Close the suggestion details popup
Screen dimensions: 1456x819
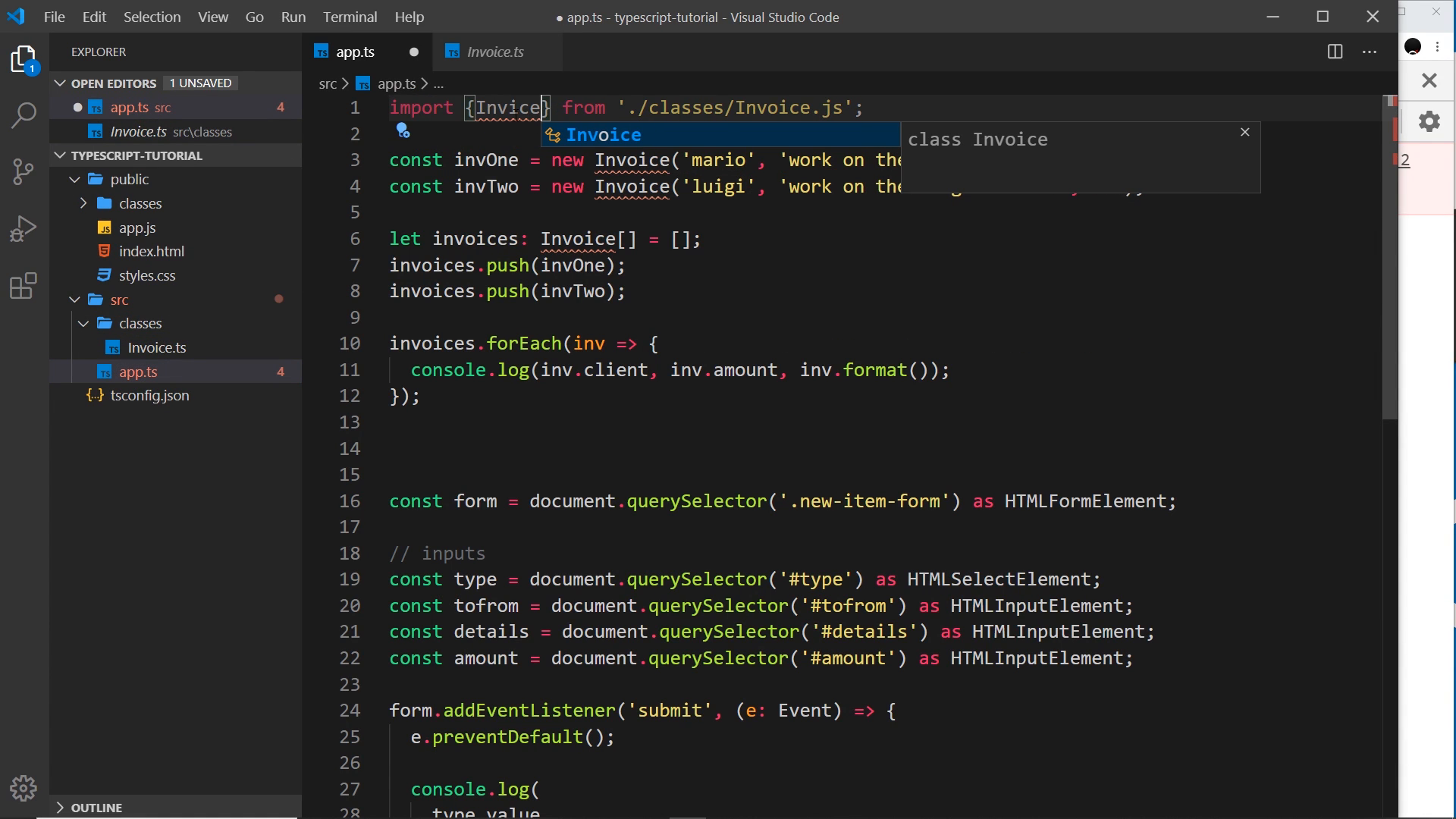(x=1244, y=132)
